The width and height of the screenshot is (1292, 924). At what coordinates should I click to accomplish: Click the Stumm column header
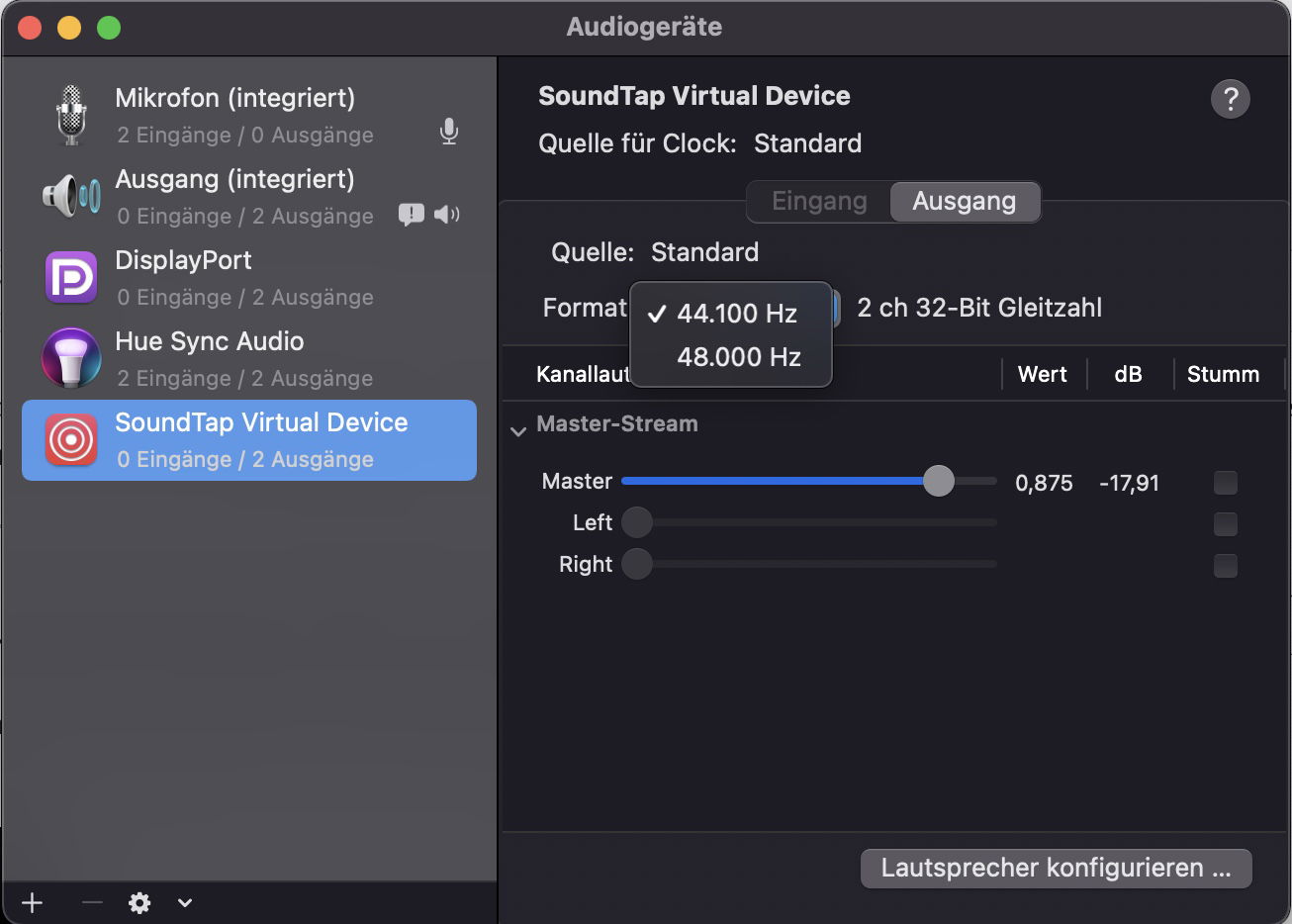1223,374
